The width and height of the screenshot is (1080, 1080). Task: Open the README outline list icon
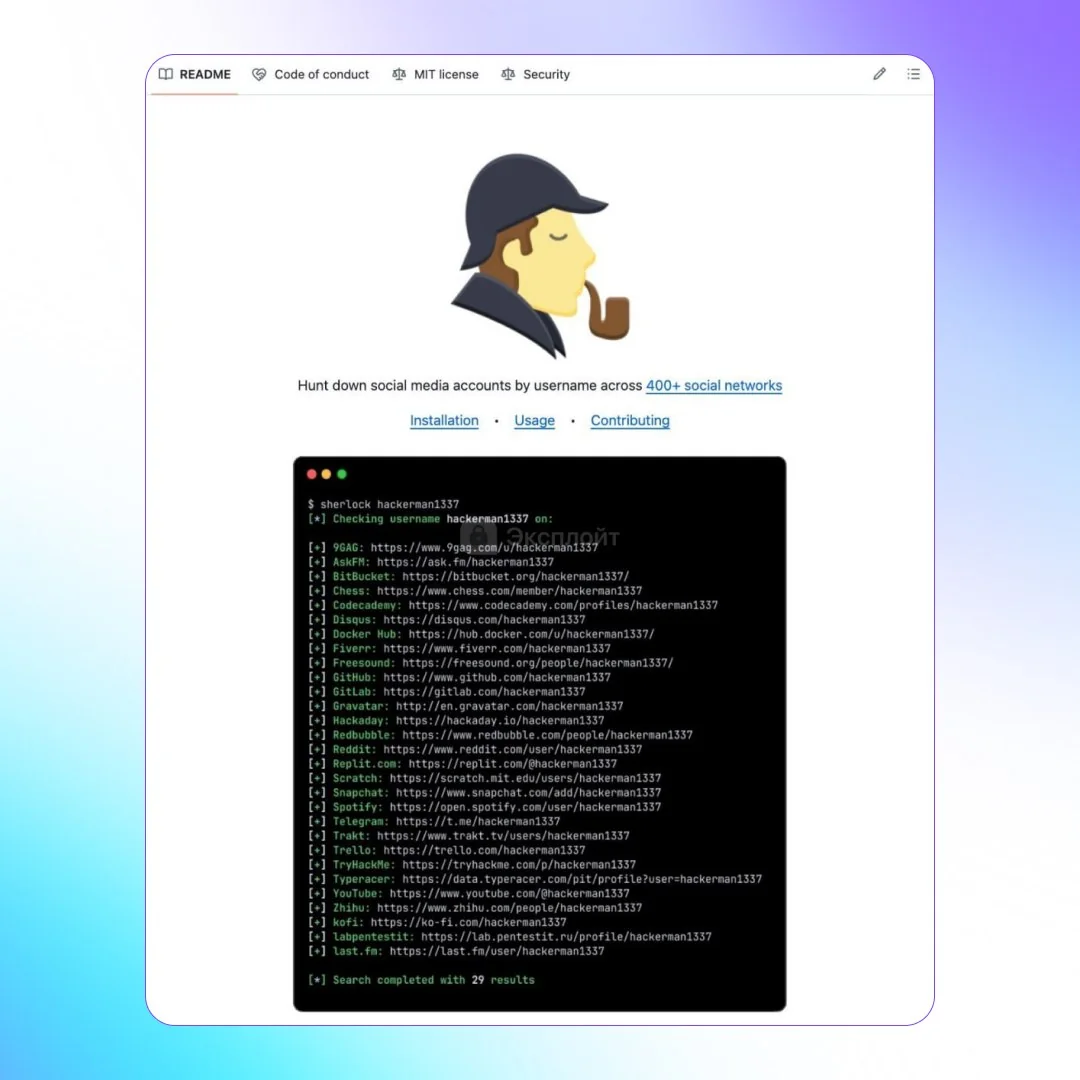coord(913,74)
